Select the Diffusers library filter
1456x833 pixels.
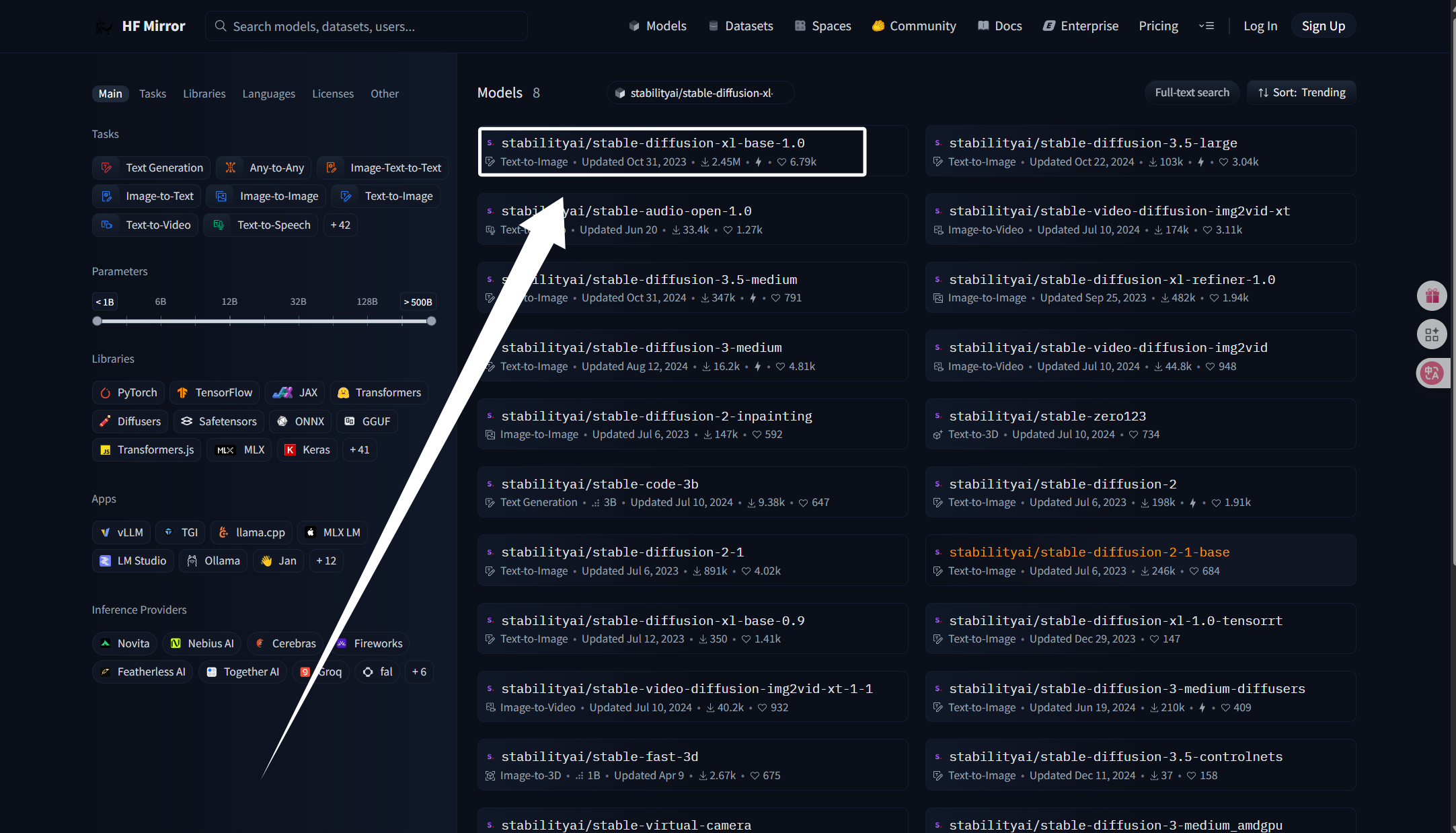pyautogui.click(x=130, y=421)
